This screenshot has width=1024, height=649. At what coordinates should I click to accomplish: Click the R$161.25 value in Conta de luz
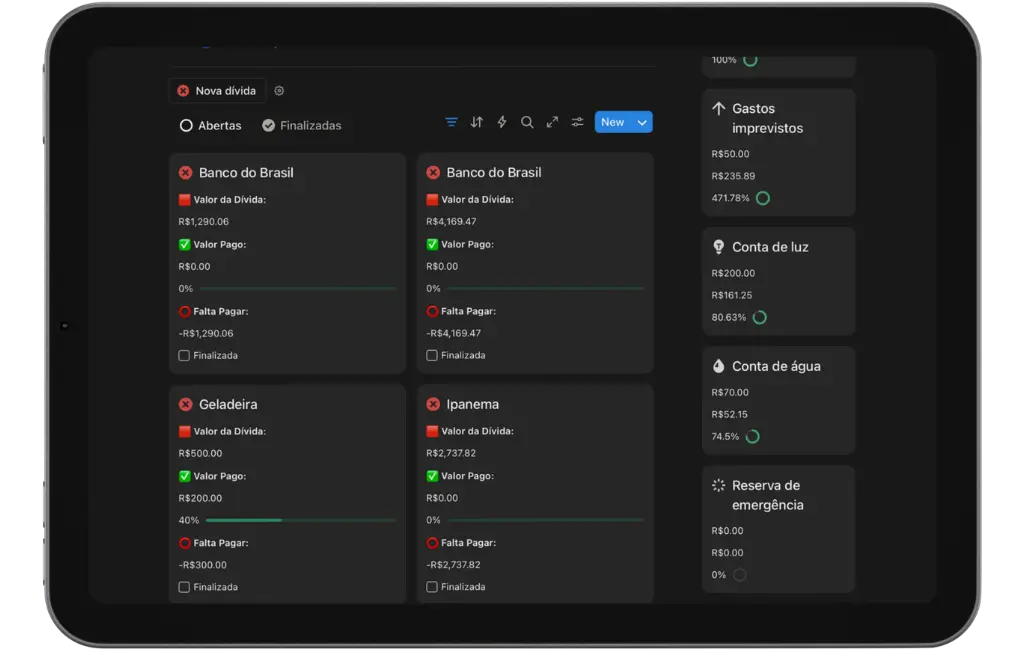coord(732,295)
